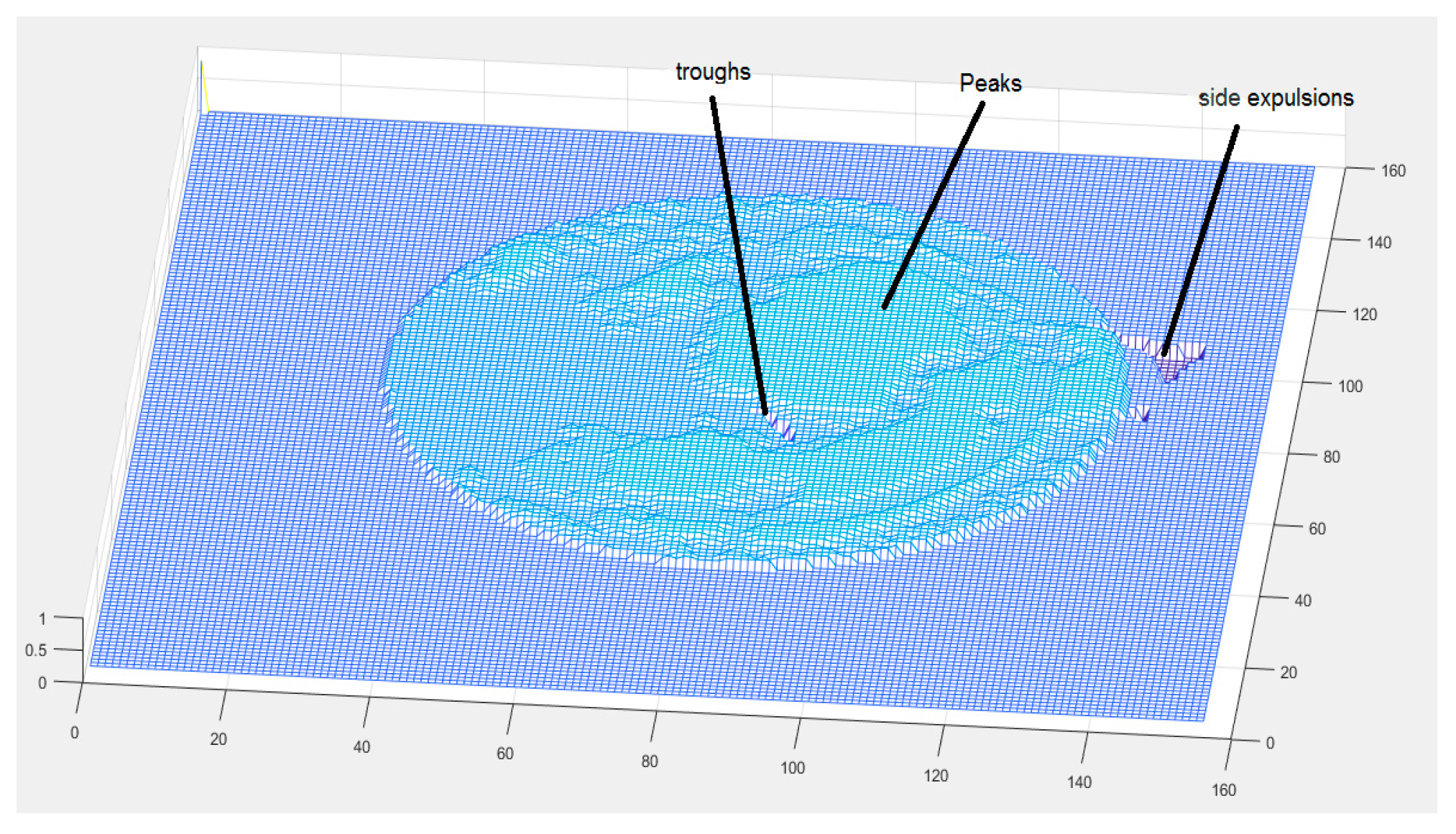Click the x-axis tick label 120
The width and height of the screenshot is (1456, 834).
pyautogui.click(x=936, y=776)
